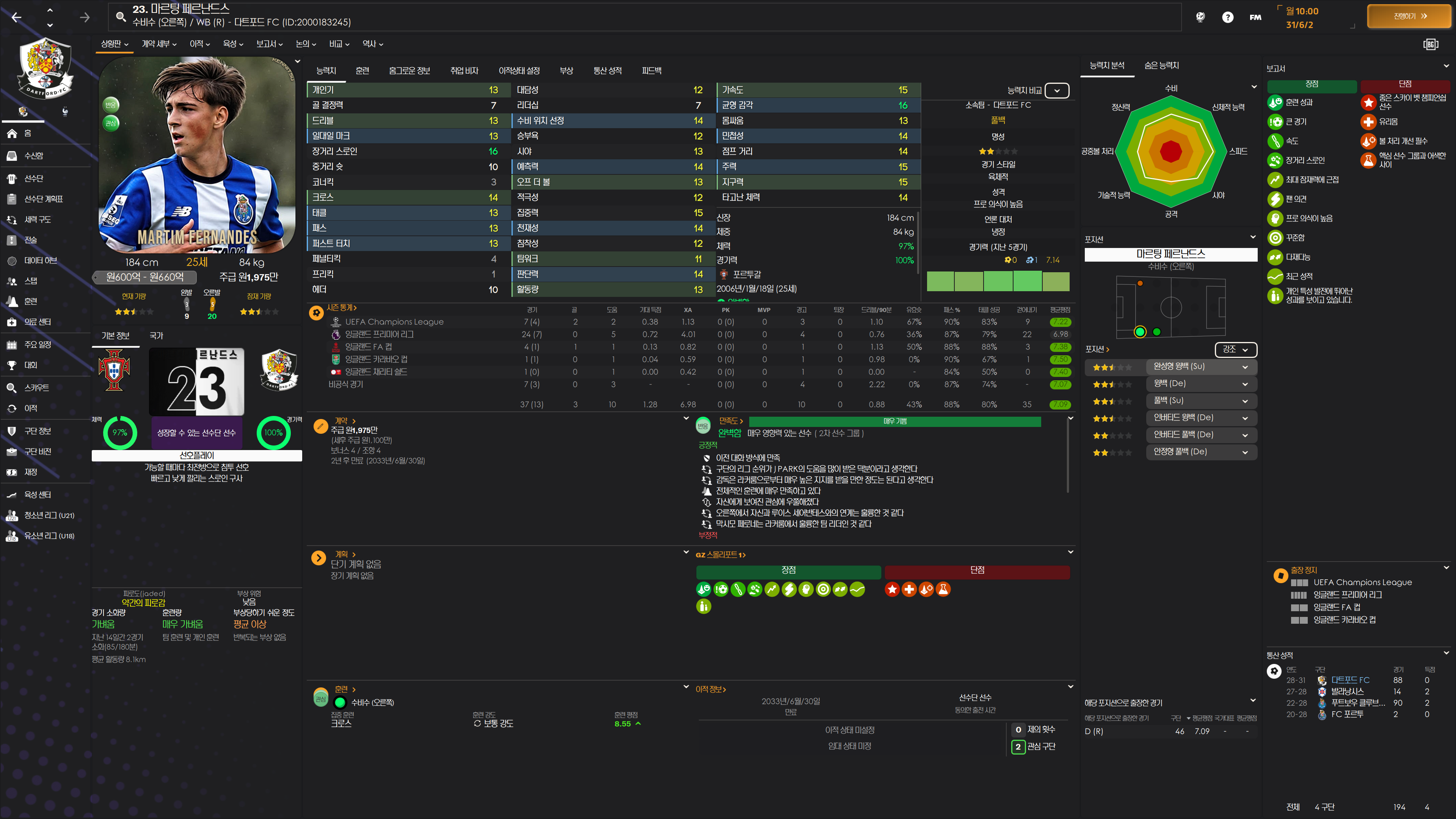Switch to the 부상 tab
Image resolution: width=1456 pixels, height=819 pixels.
[566, 71]
